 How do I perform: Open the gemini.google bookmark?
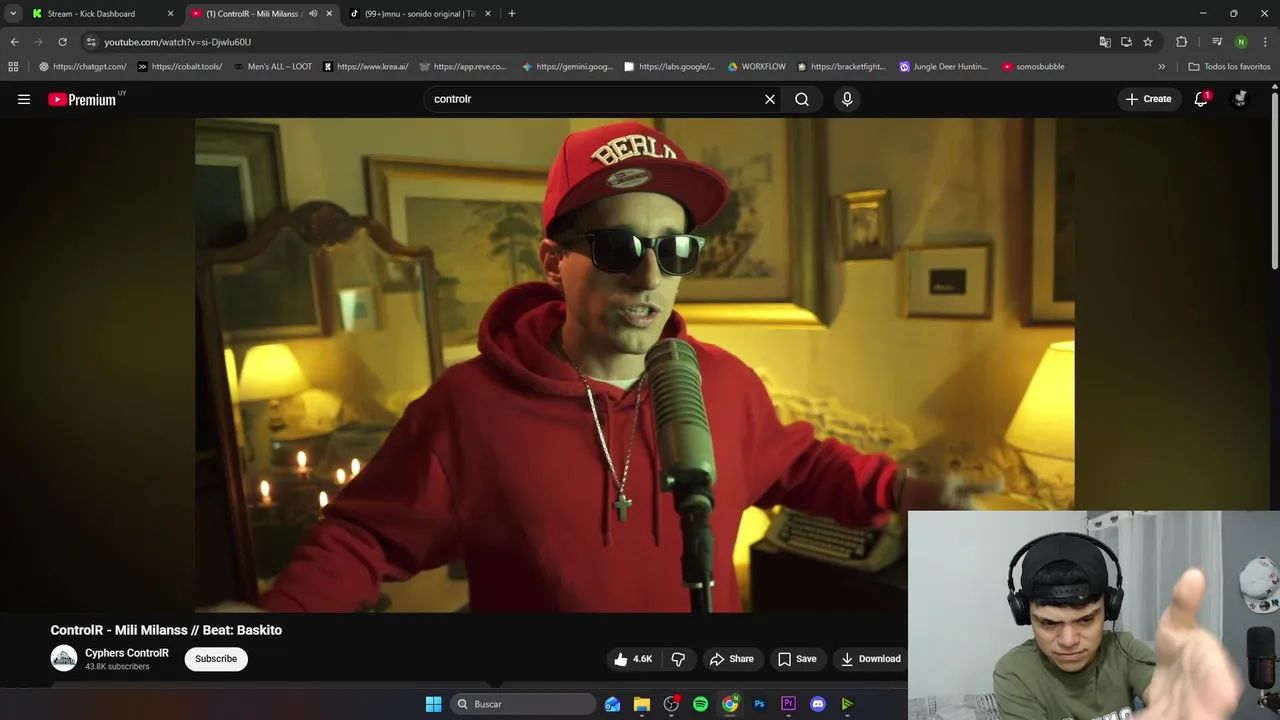point(567,67)
